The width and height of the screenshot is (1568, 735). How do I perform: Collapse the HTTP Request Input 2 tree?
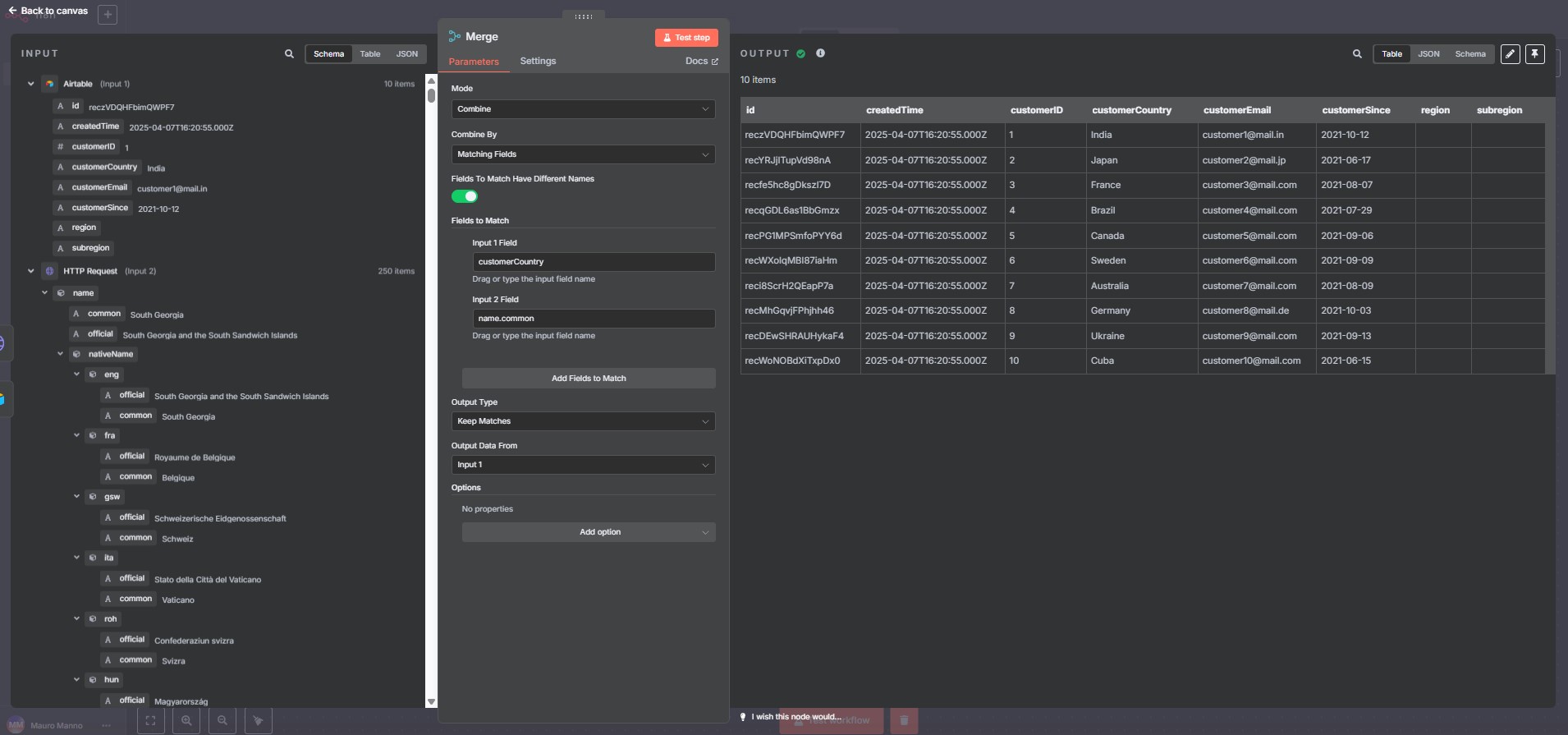click(31, 271)
